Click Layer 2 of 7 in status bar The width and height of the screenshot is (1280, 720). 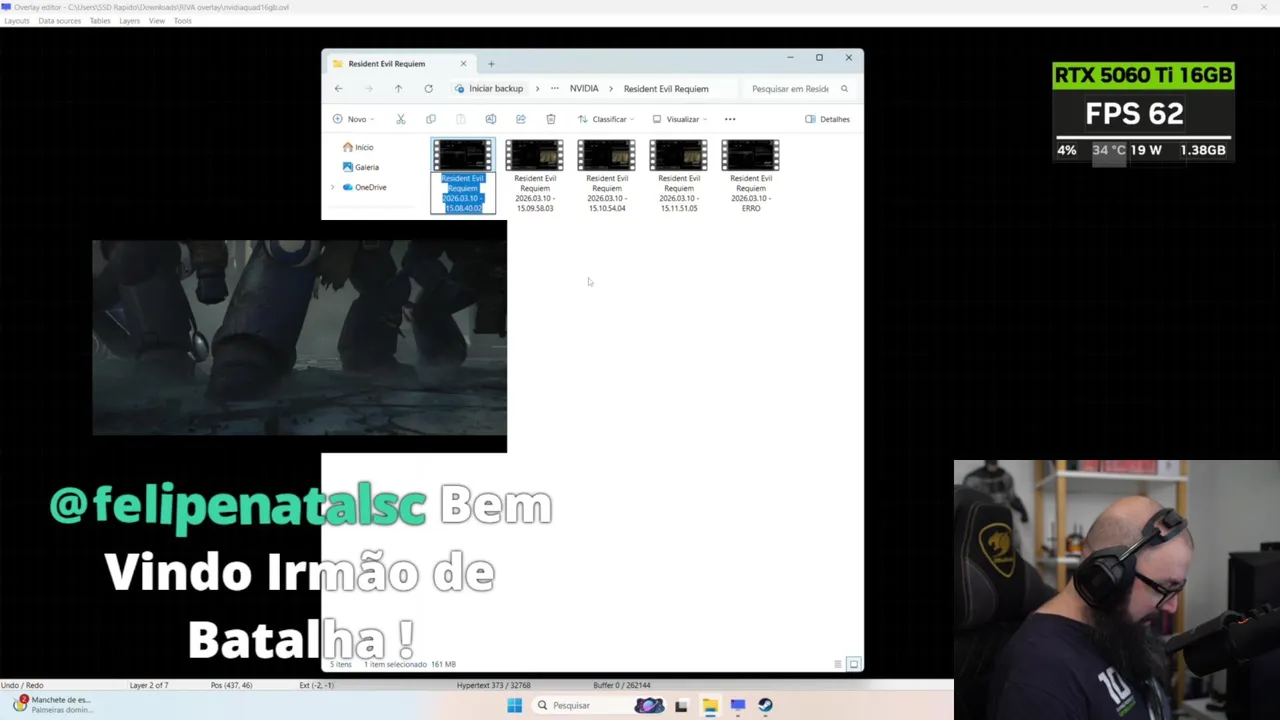pyautogui.click(x=149, y=685)
